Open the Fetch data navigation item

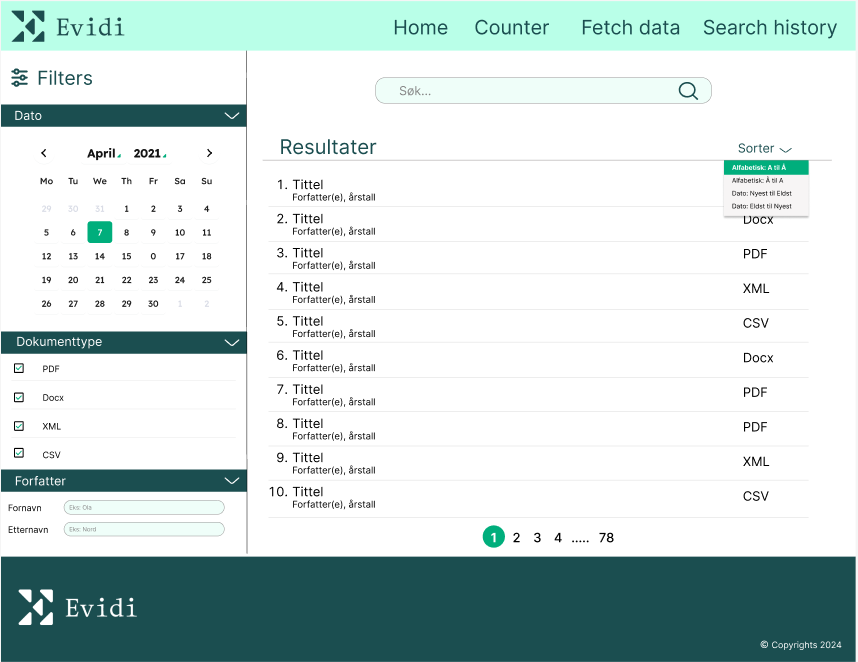pyautogui.click(x=630, y=27)
